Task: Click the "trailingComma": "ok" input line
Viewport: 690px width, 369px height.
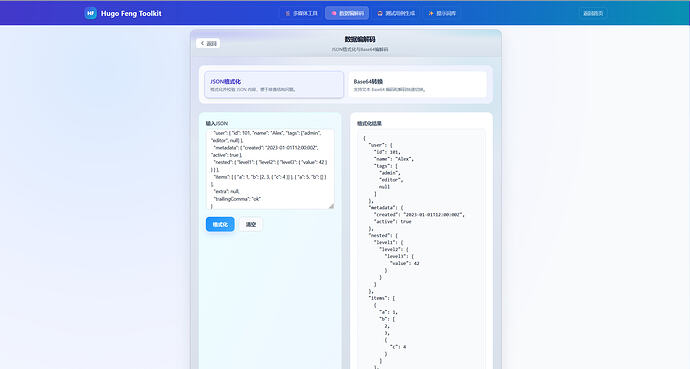Action: tap(238, 199)
